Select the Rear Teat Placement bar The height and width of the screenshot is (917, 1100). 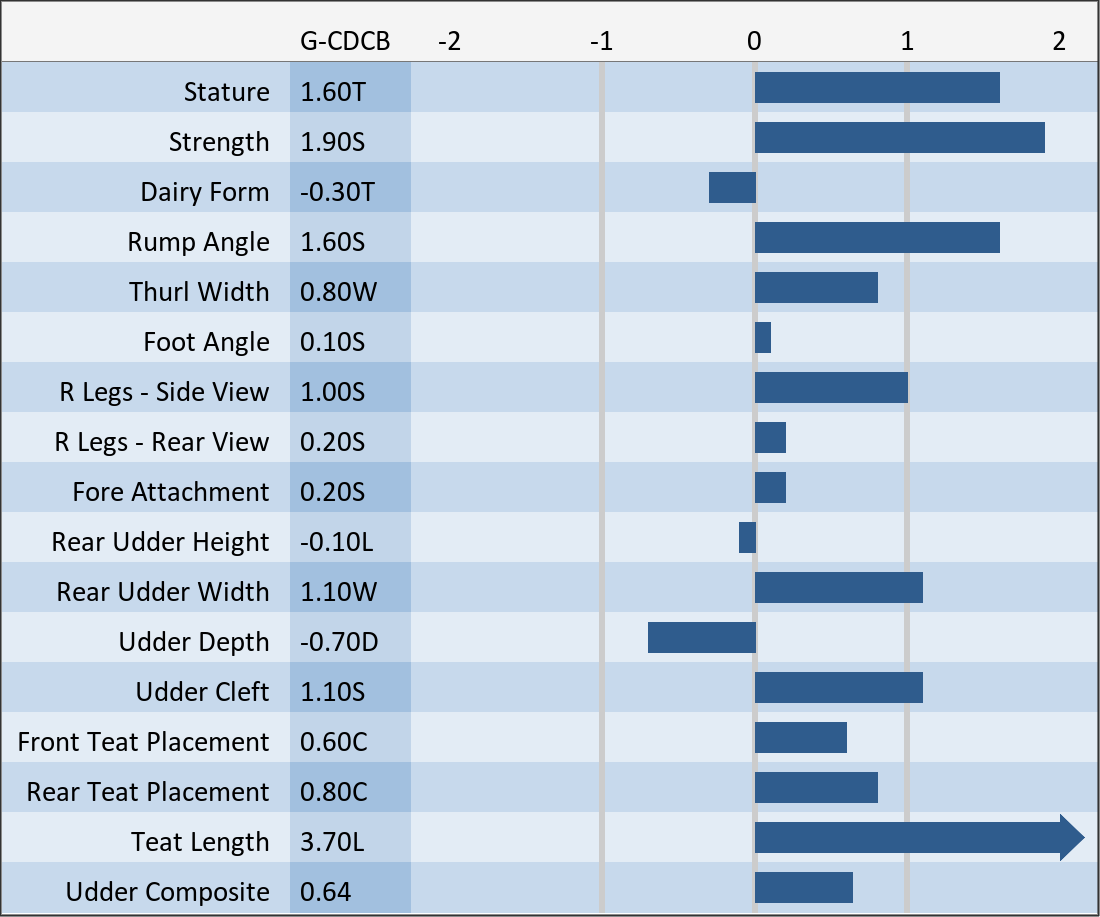816,788
